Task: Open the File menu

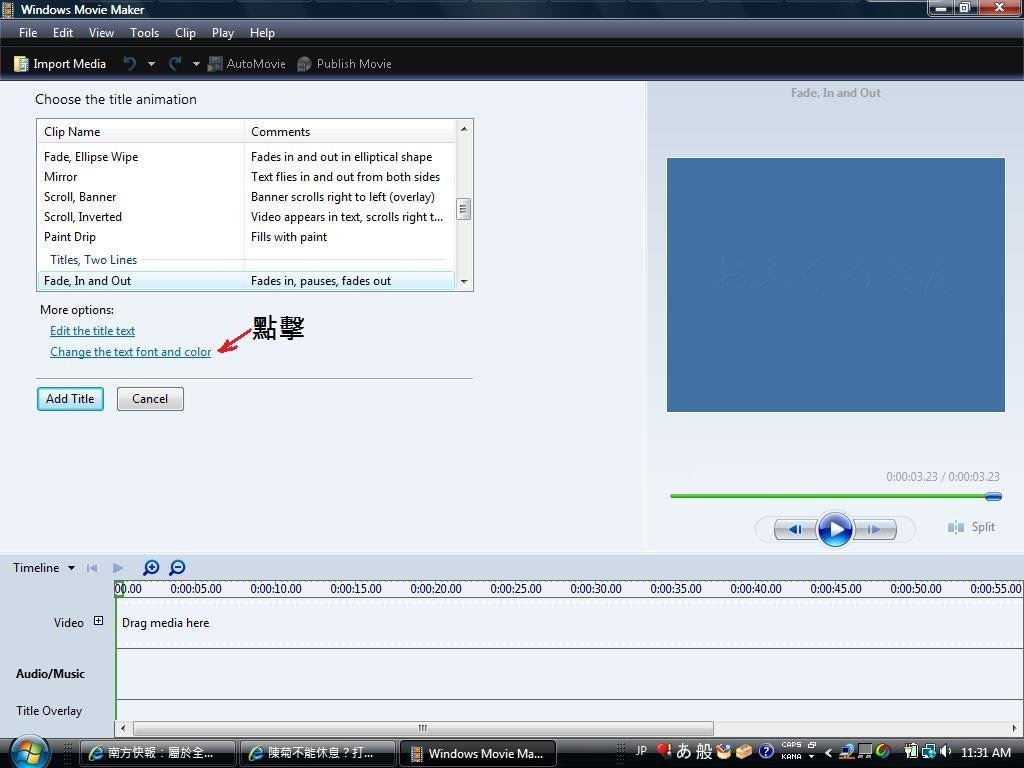Action: click(x=28, y=33)
